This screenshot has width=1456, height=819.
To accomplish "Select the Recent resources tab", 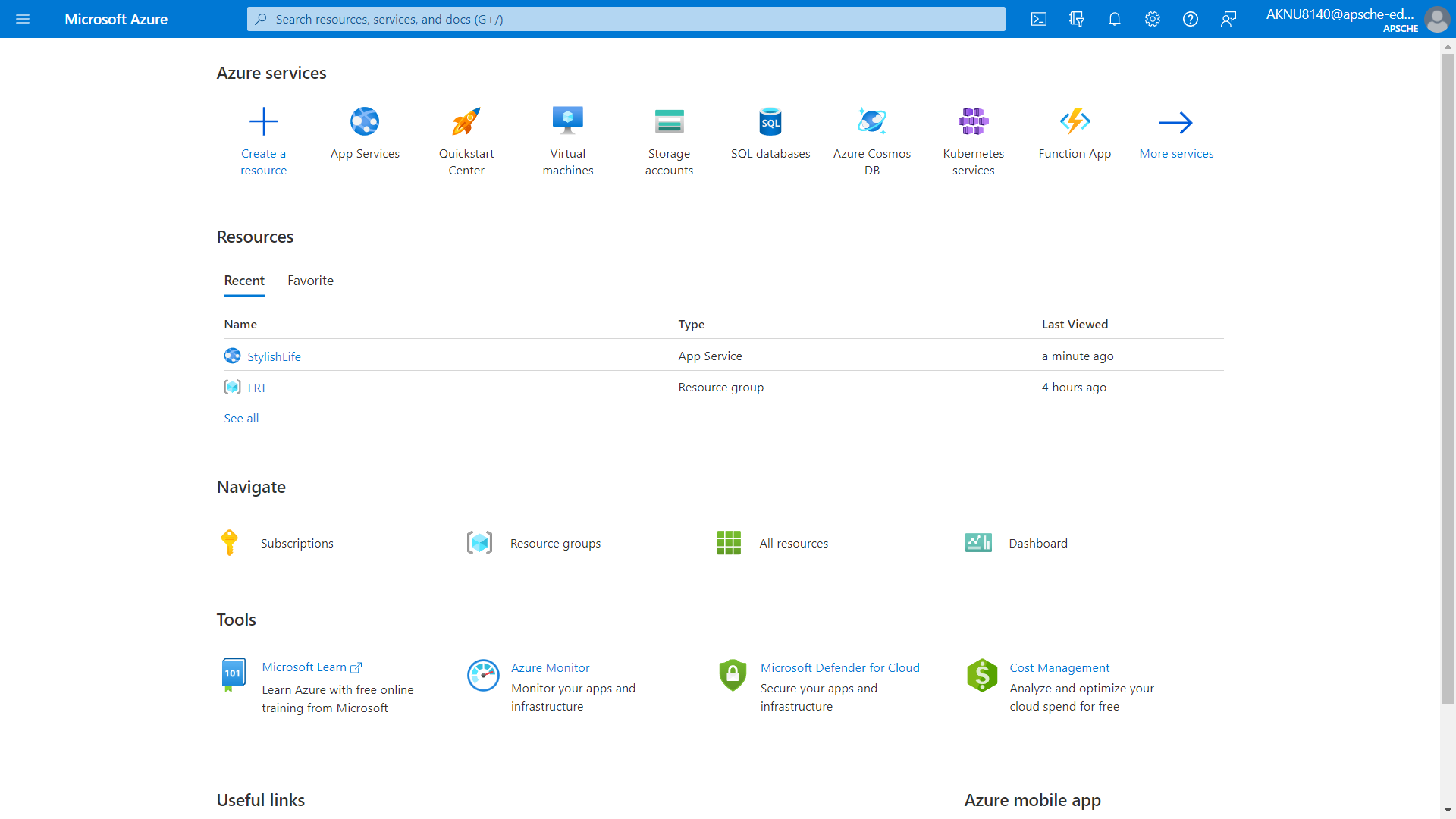I will click(x=244, y=281).
